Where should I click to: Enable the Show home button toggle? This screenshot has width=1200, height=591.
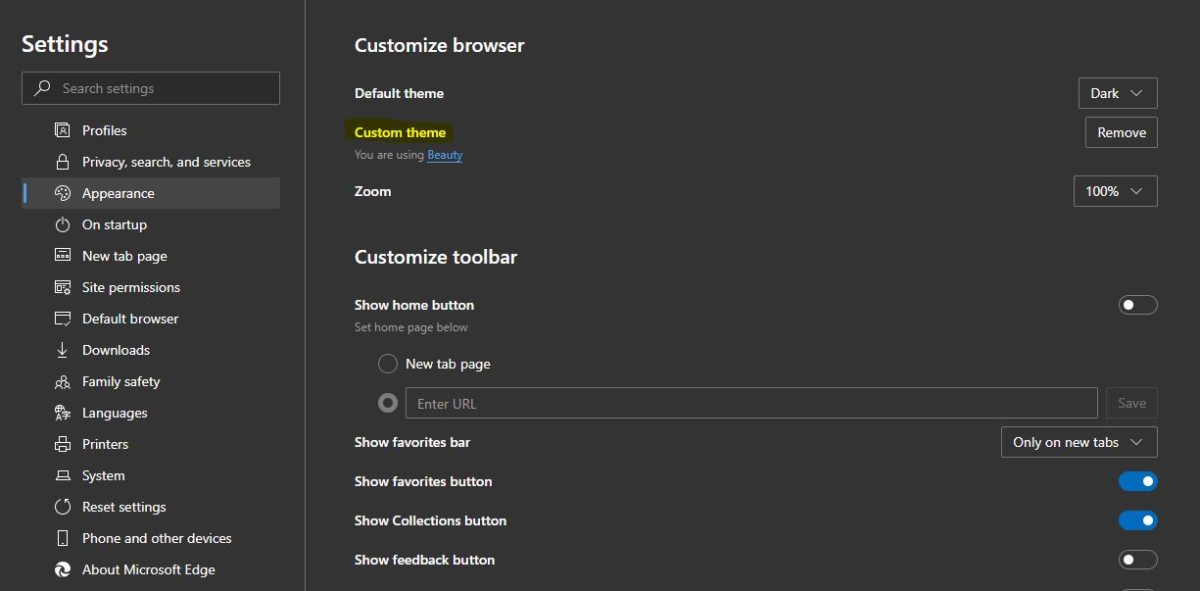[x=1138, y=304]
